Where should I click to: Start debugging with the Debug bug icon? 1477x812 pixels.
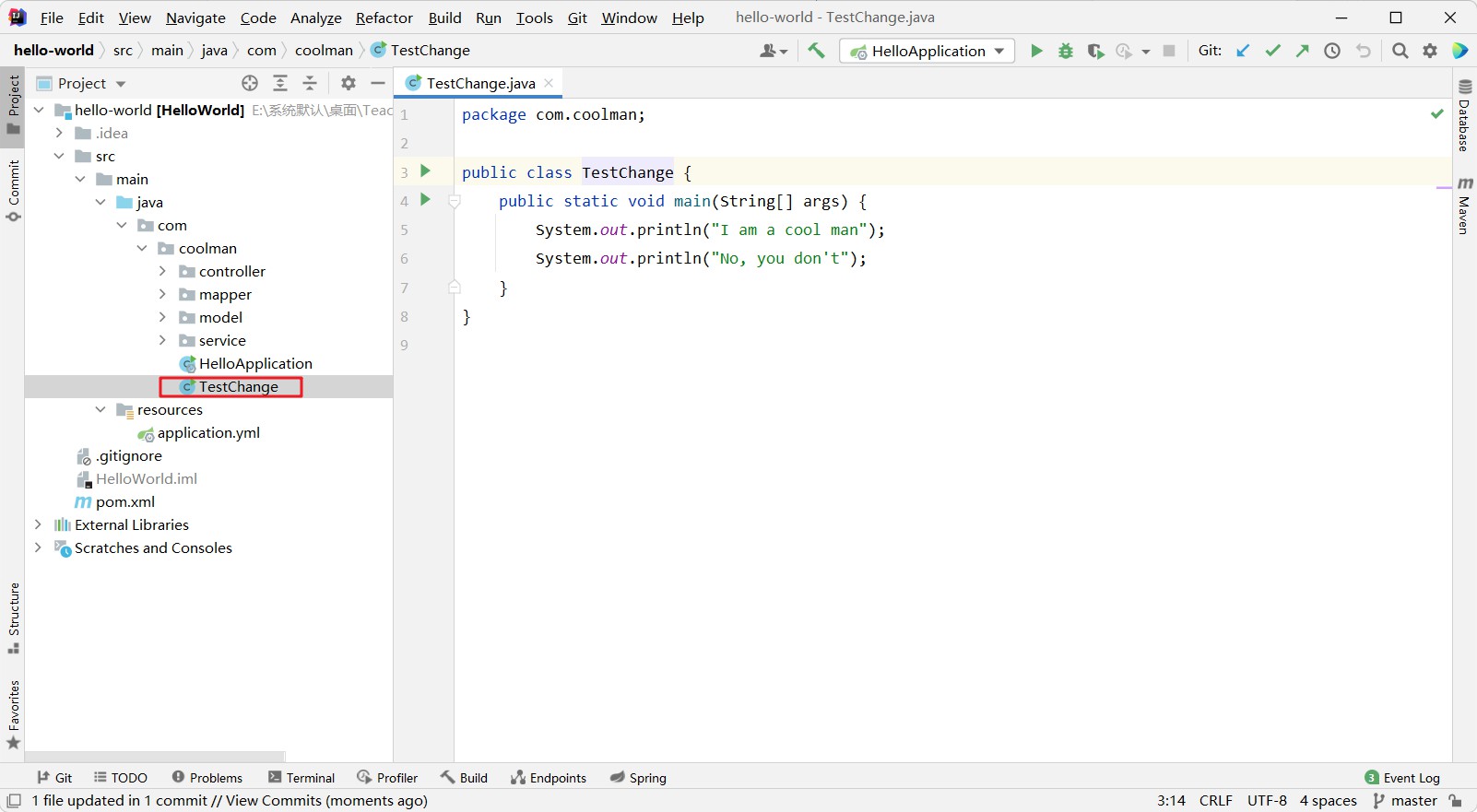1066,51
